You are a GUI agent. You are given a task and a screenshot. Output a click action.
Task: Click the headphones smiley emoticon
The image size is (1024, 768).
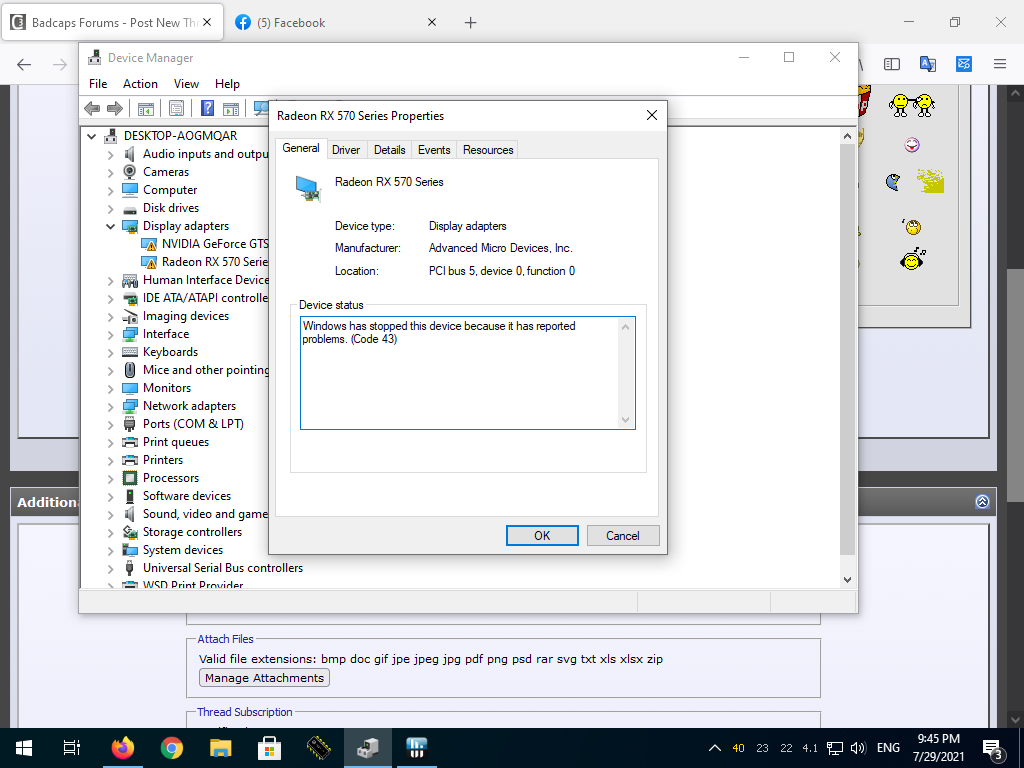[x=911, y=260]
